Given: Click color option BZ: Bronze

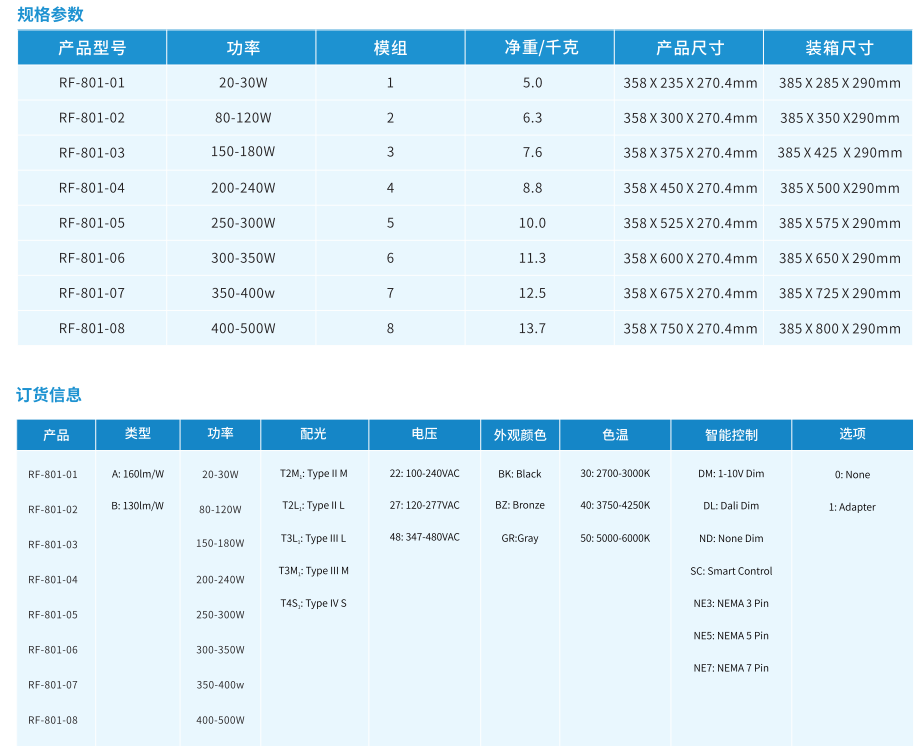Looking at the screenshot, I should 520,505.
